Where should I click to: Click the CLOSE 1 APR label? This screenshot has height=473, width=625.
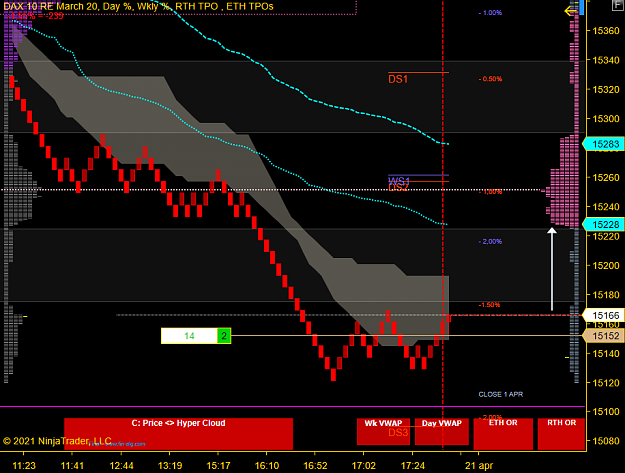point(501,394)
